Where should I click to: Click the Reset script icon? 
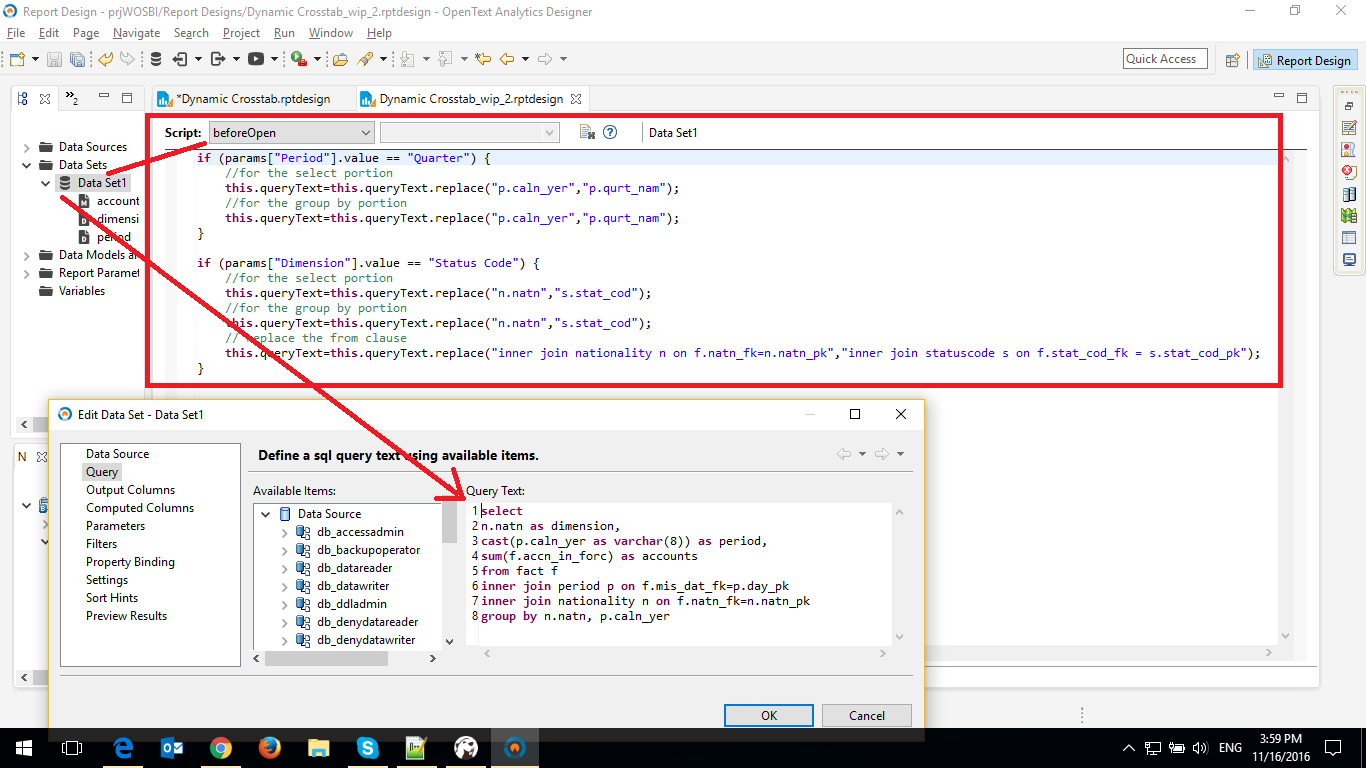tap(588, 132)
